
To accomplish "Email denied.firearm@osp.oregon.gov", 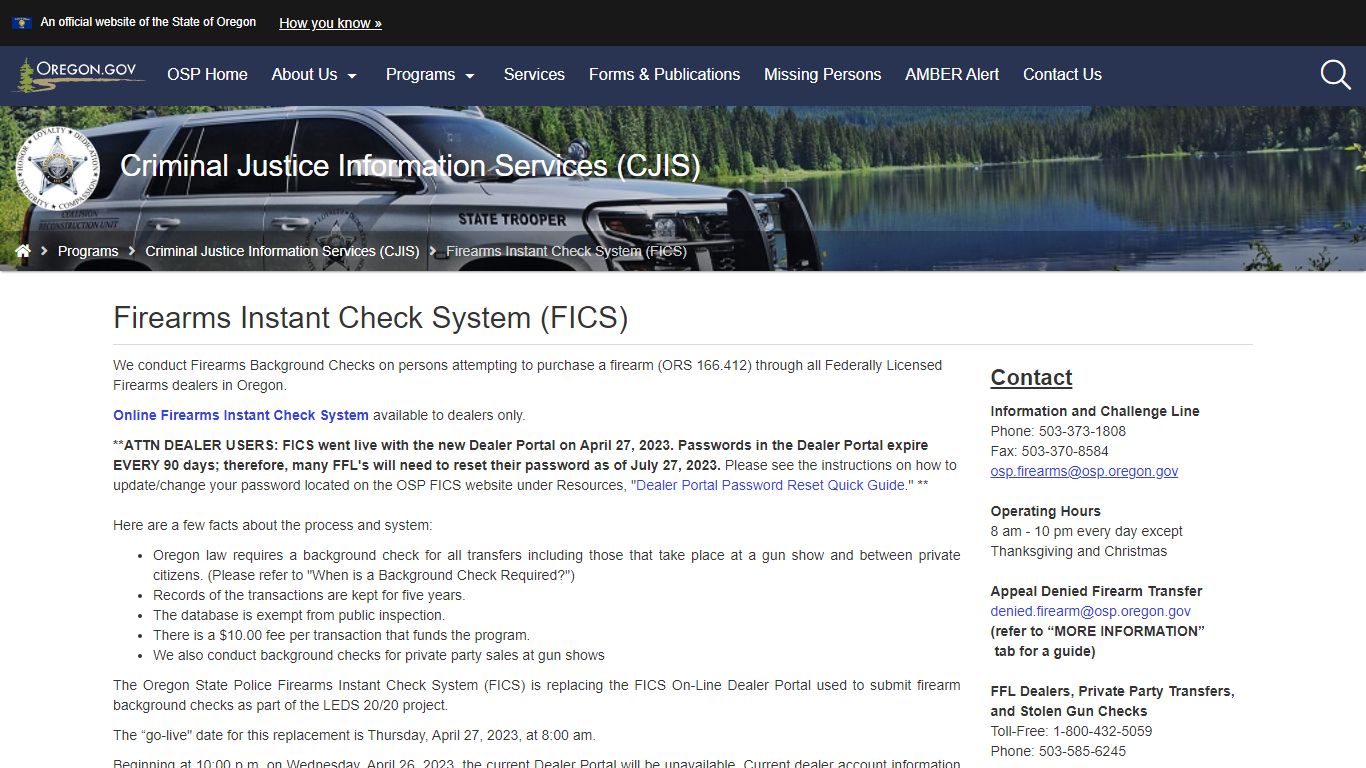I will click(x=1091, y=611).
